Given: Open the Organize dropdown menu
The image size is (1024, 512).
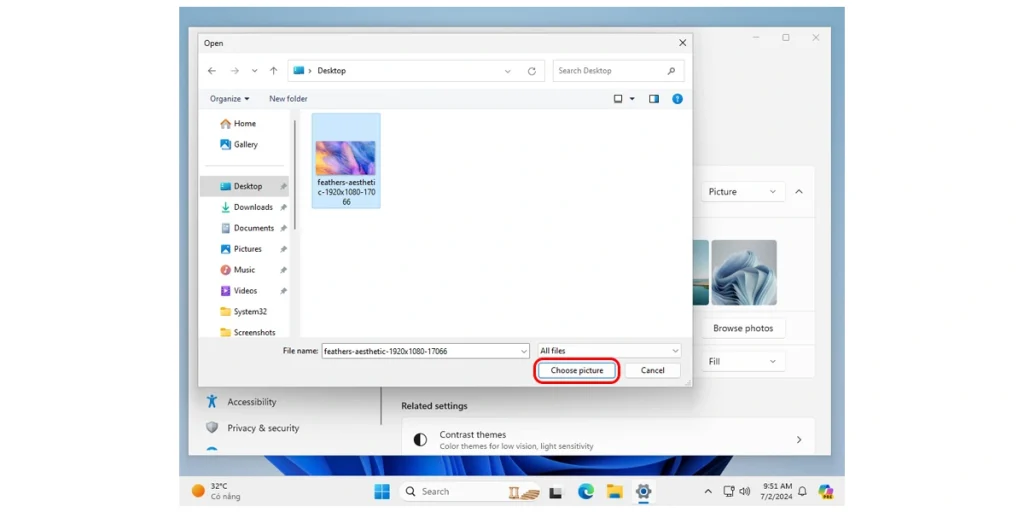Looking at the screenshot, I should click(229, 99).
